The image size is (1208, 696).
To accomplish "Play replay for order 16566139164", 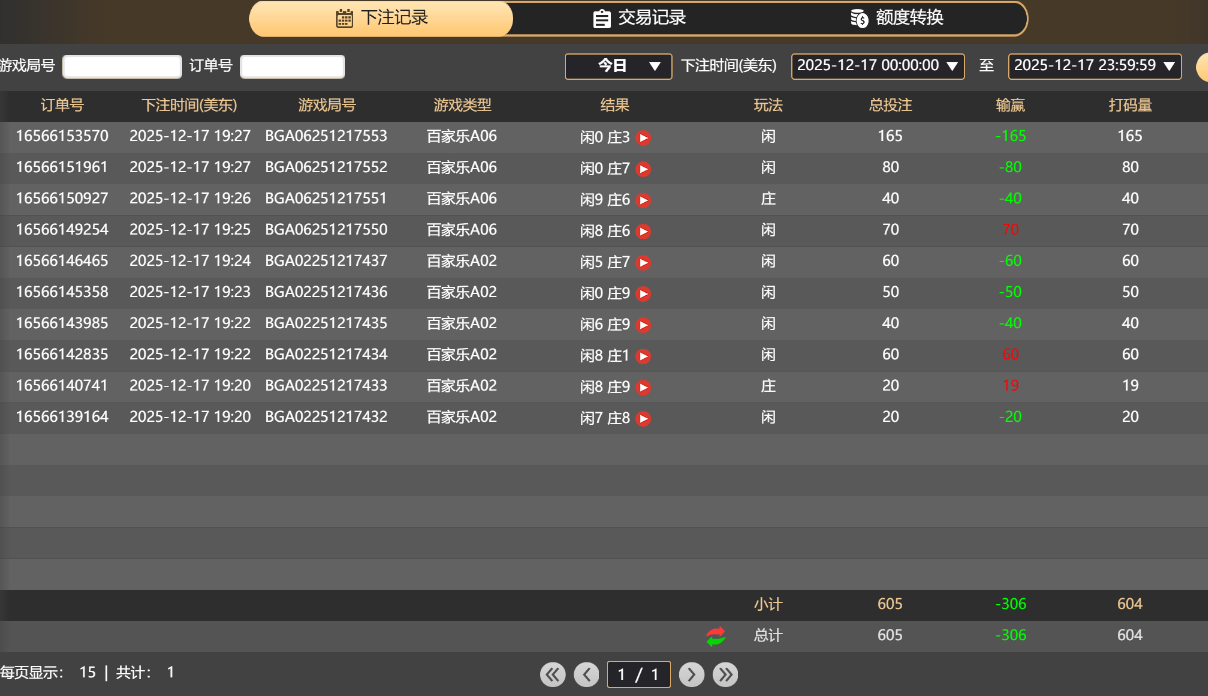I will [x=644, y=418].
